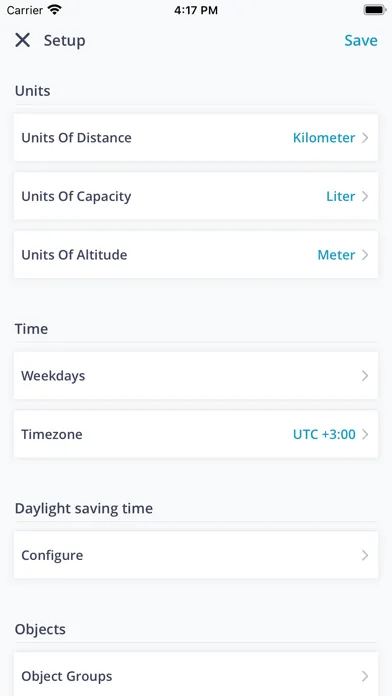Open Daylight saving time Configure row

tap(196, 555)
